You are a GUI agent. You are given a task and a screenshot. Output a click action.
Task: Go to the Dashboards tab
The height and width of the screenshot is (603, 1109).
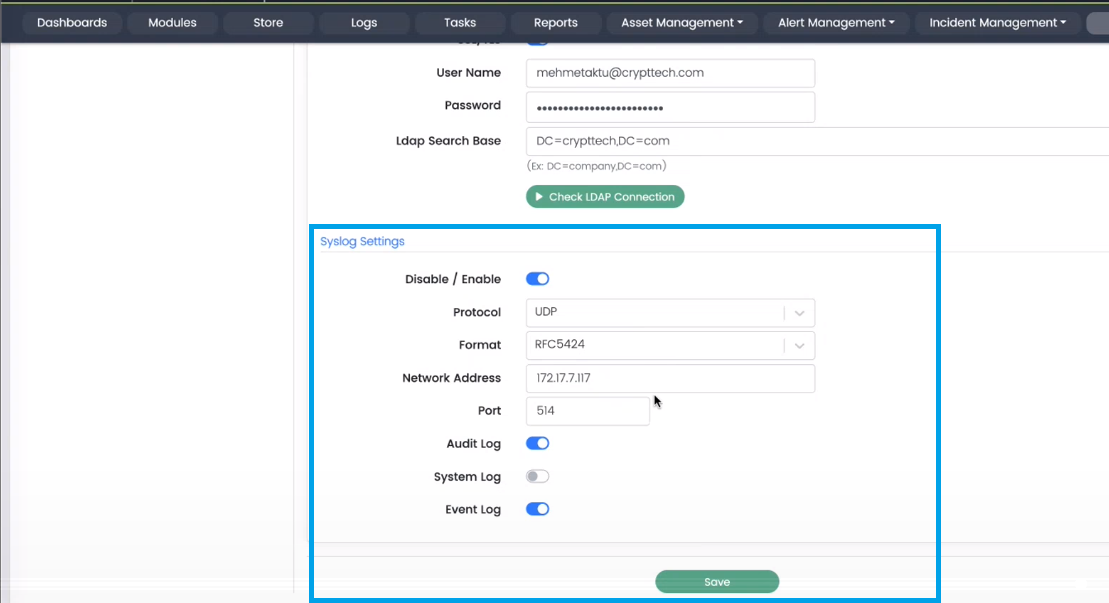[x=71, y=22]
